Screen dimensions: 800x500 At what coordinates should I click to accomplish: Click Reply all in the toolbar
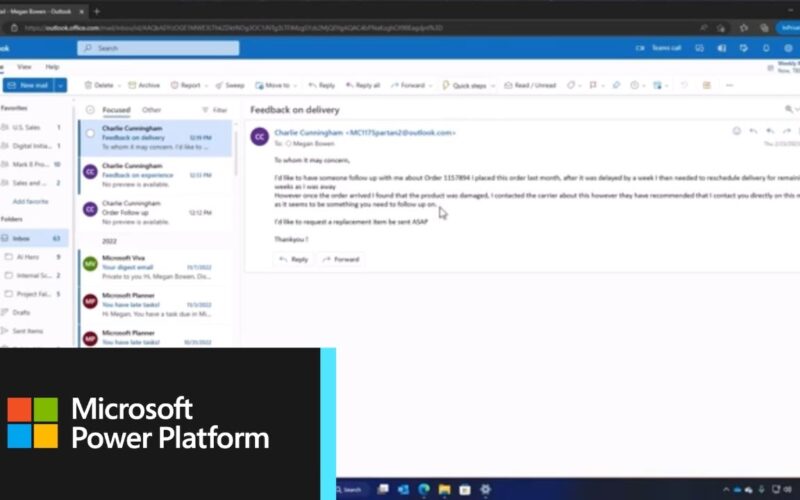click(x=363, y=85)
